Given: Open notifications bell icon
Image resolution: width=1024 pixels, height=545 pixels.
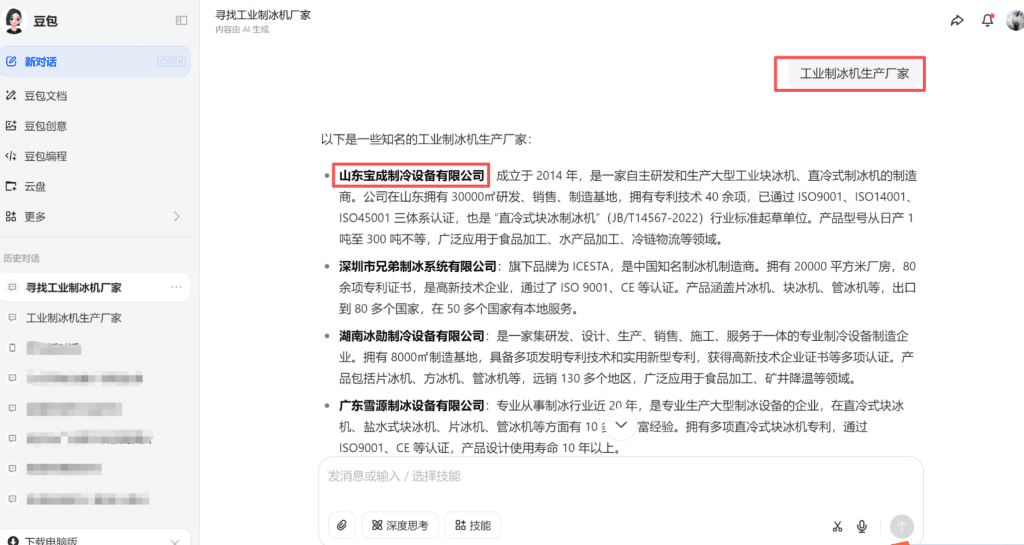Looking at the screenshot, I should 987,20.
